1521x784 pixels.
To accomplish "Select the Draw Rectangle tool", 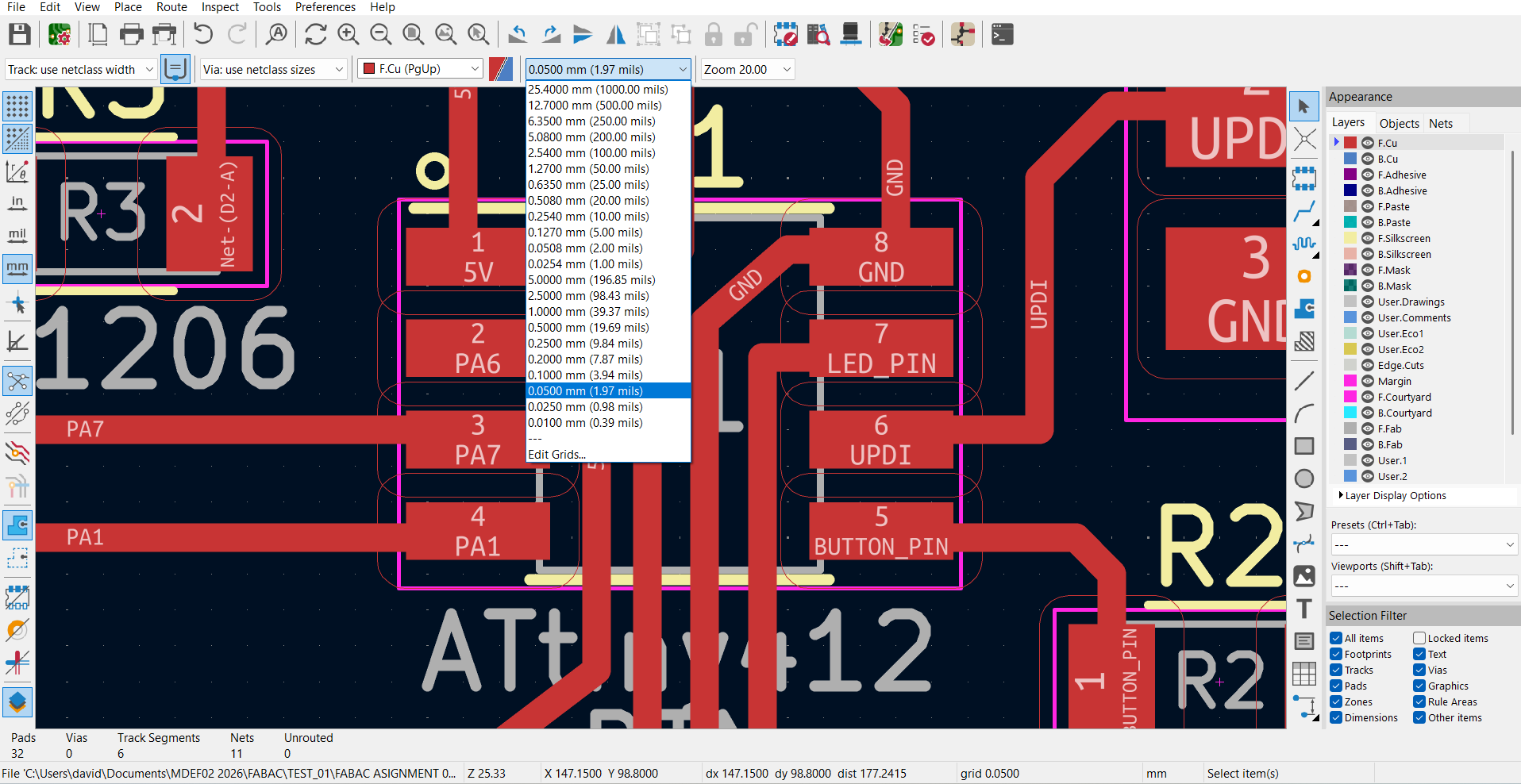I will pyautogui.click(x=1303, y=446).
